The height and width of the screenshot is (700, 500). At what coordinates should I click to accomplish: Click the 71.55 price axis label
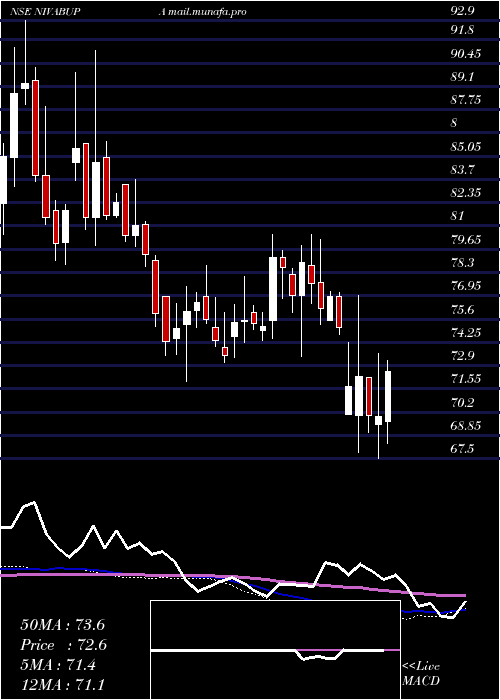point(466,379)
